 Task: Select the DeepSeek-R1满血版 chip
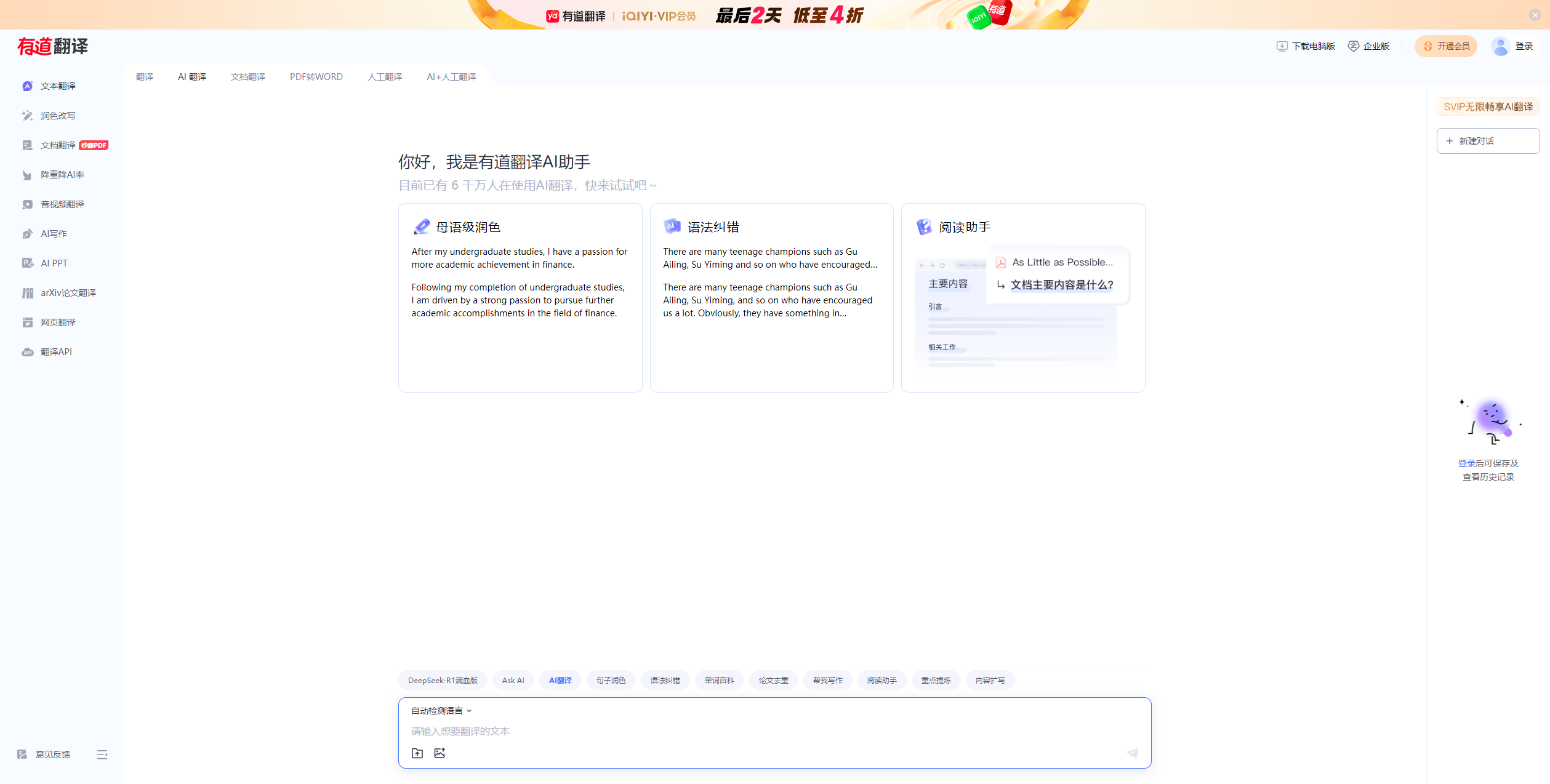click(442, 680)
